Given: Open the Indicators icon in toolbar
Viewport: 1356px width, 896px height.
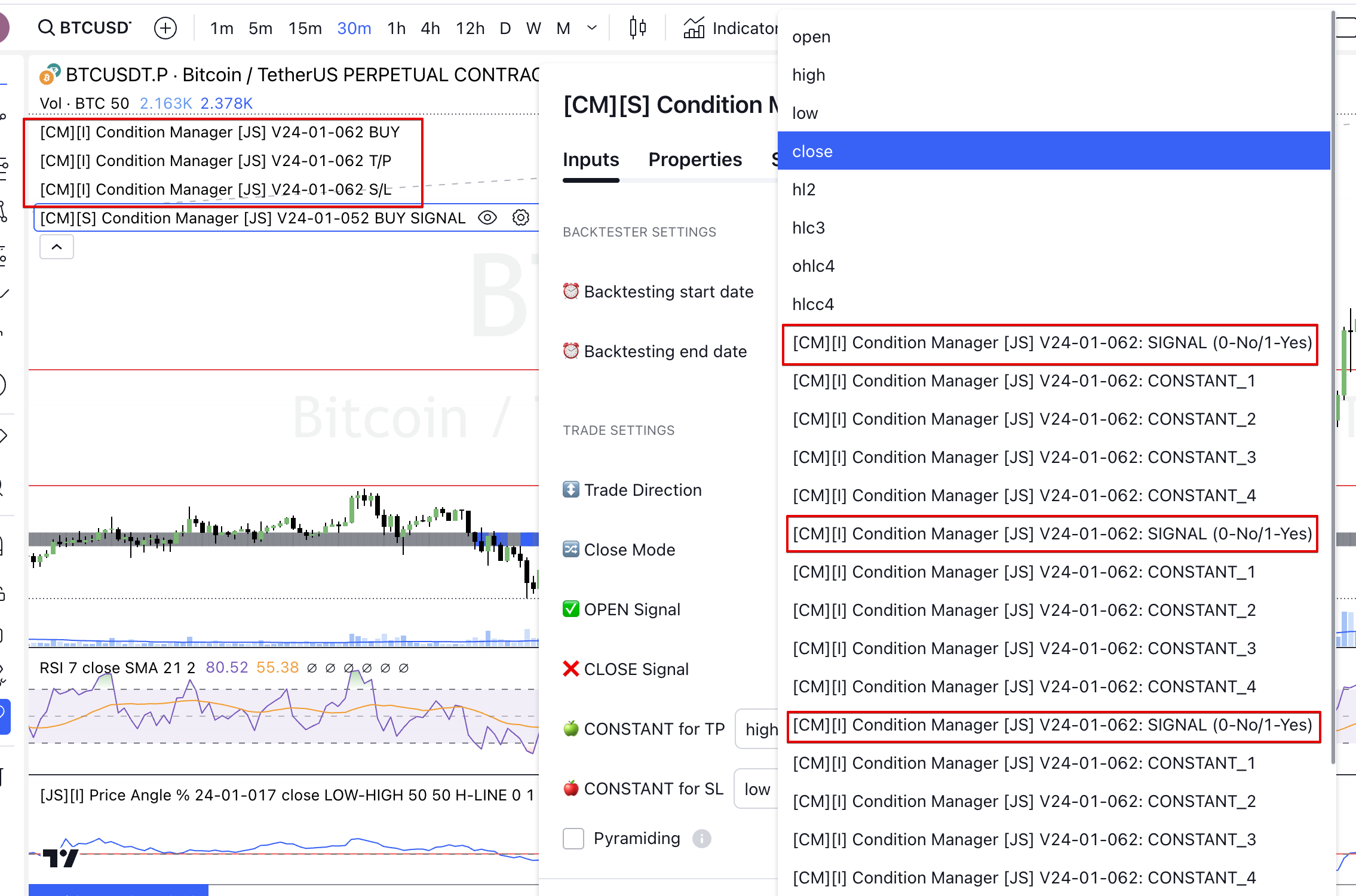Looking at the screenshot, I should click(694, 27).
